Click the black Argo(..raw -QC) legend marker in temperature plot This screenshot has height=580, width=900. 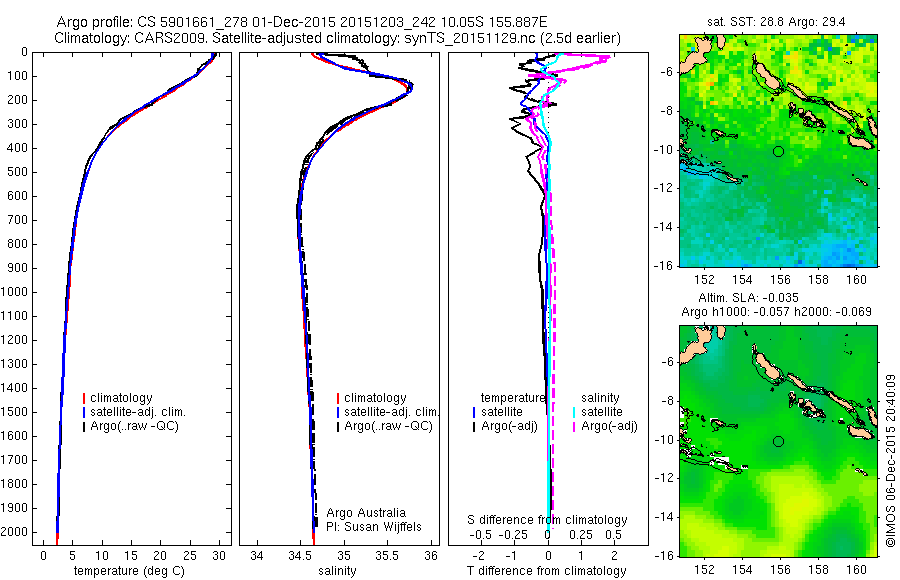tap(84, 426)
